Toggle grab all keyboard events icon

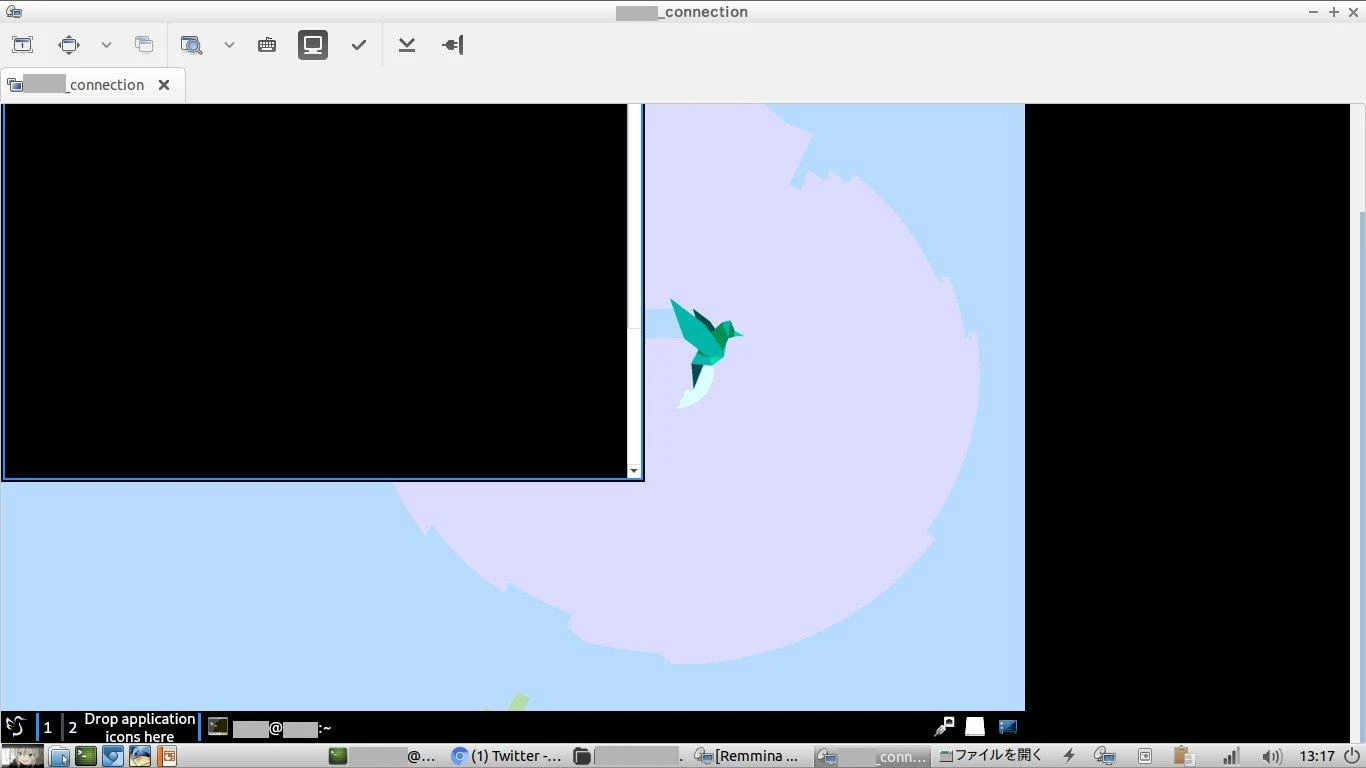click(x=267, y=45)
